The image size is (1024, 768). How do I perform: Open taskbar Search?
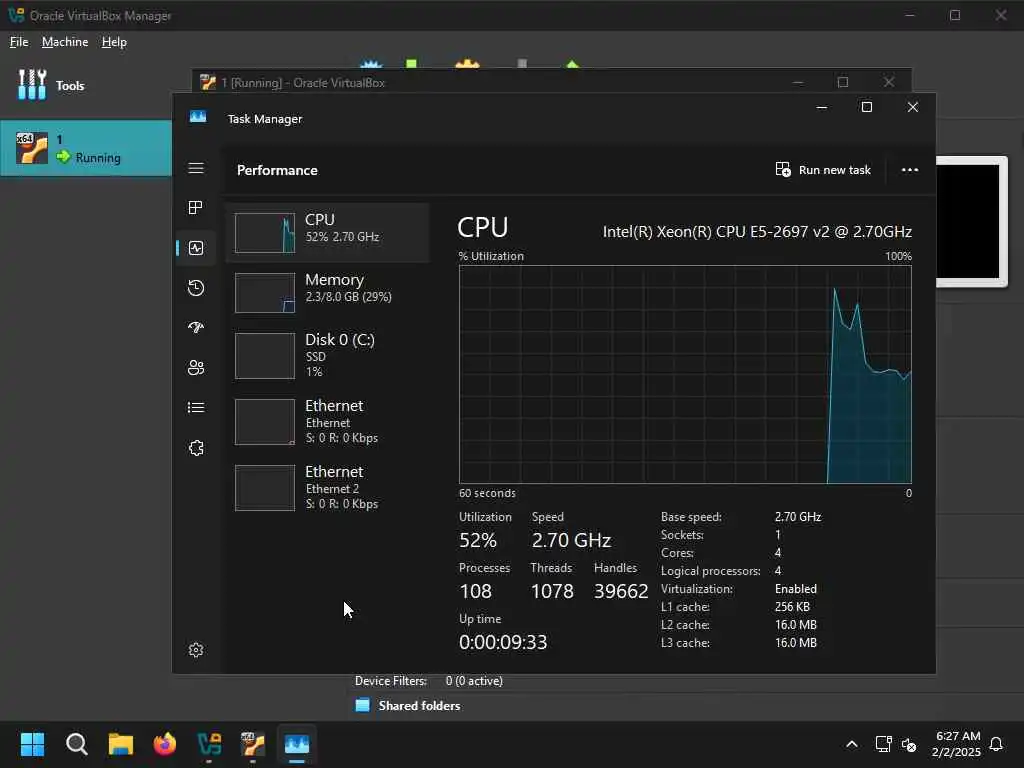click(x=76, y=744)
